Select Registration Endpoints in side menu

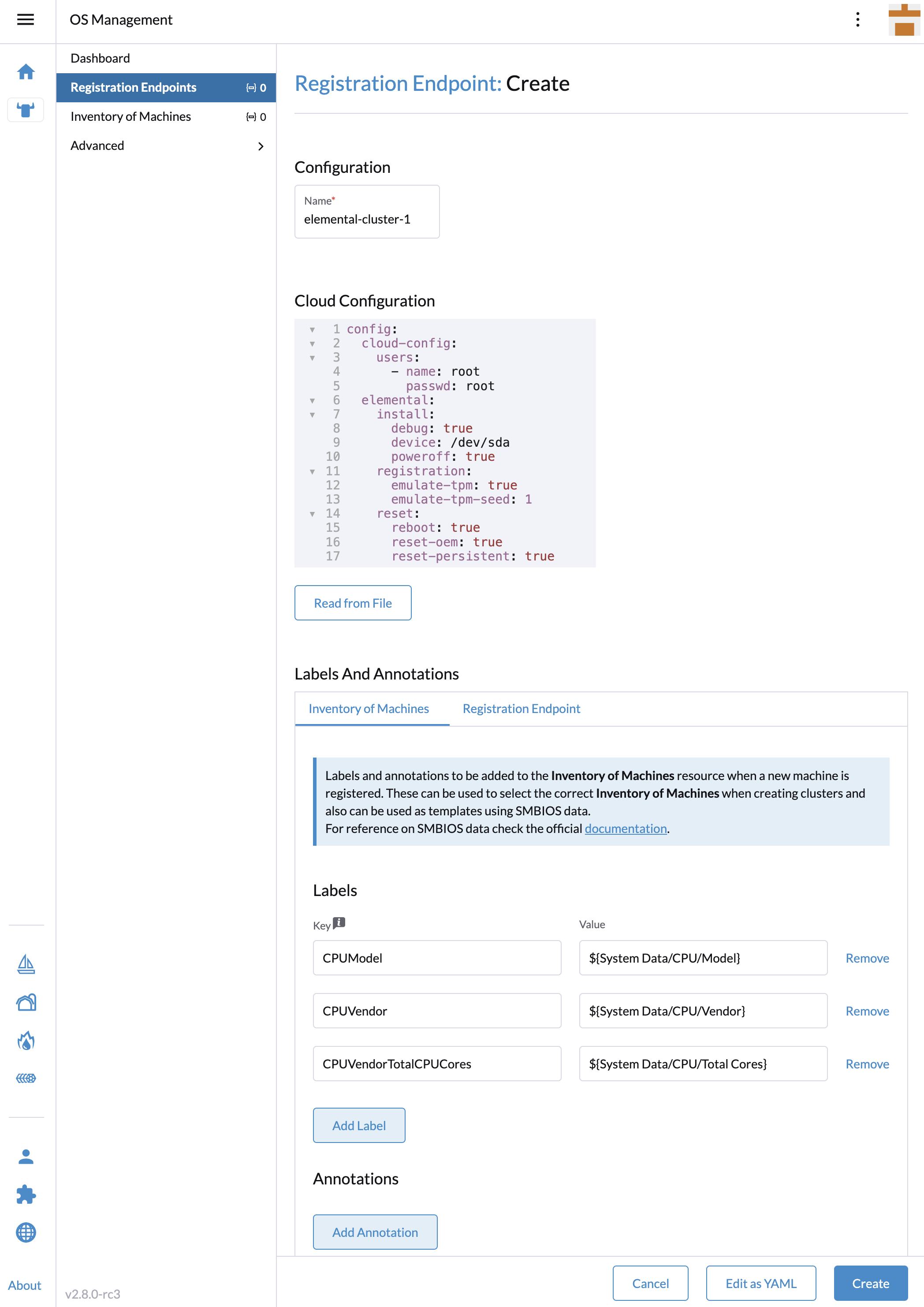166,87
